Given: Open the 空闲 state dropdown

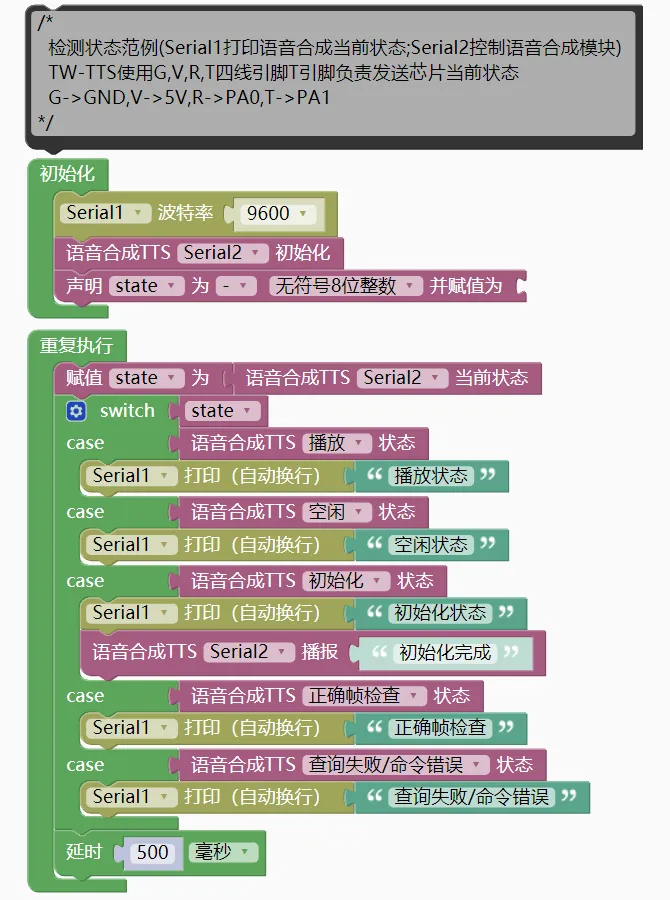Looking at the screenshot, I should tap(336, 512).
